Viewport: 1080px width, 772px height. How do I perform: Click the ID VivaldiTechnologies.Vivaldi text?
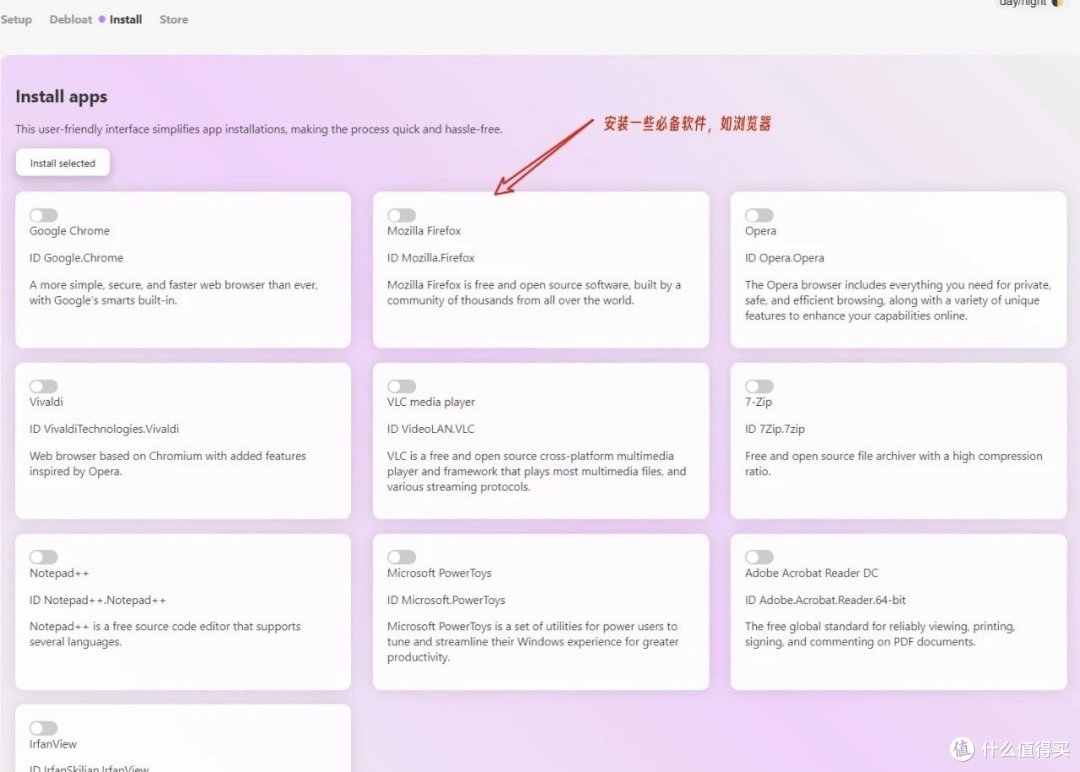click(104, 428)
